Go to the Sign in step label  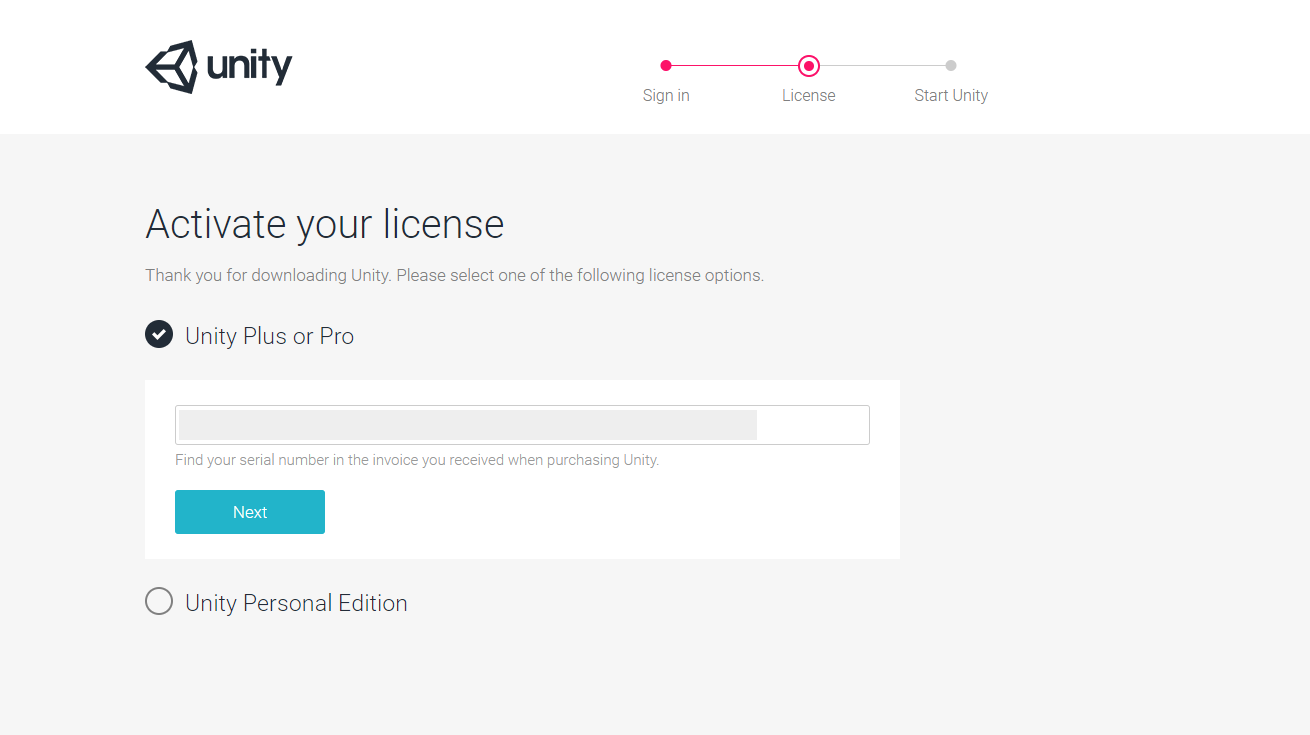(x=666, y=96)
